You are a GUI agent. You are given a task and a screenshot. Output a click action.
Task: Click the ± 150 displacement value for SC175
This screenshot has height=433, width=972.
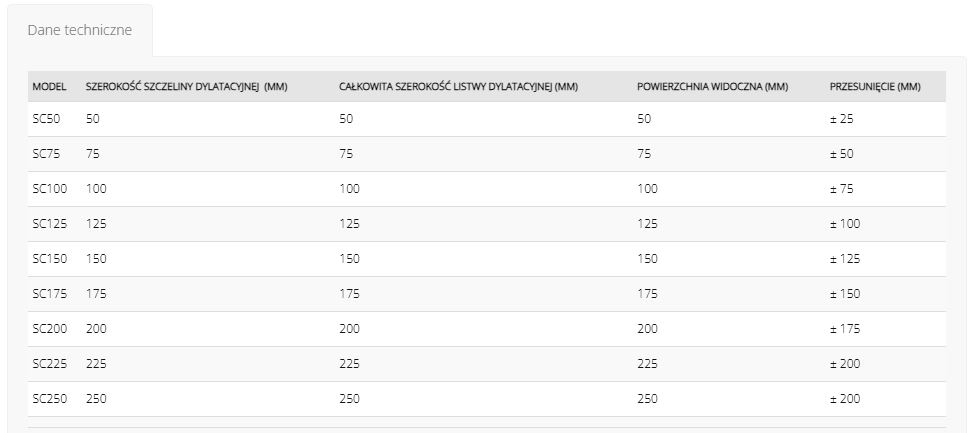point(845,294)
